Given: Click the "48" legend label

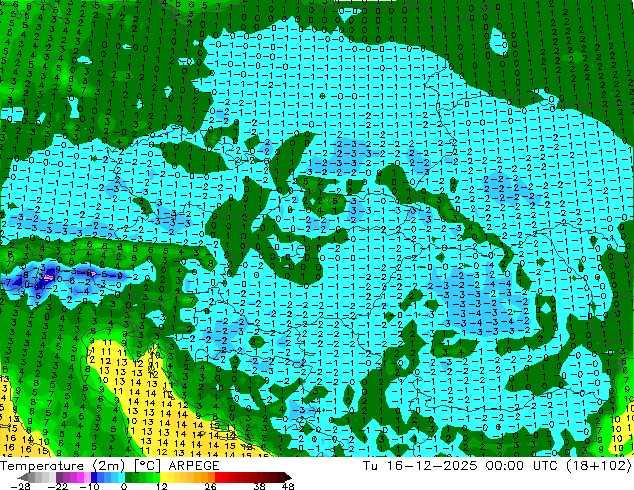Looking at the screenshot, I should (288, 486).
